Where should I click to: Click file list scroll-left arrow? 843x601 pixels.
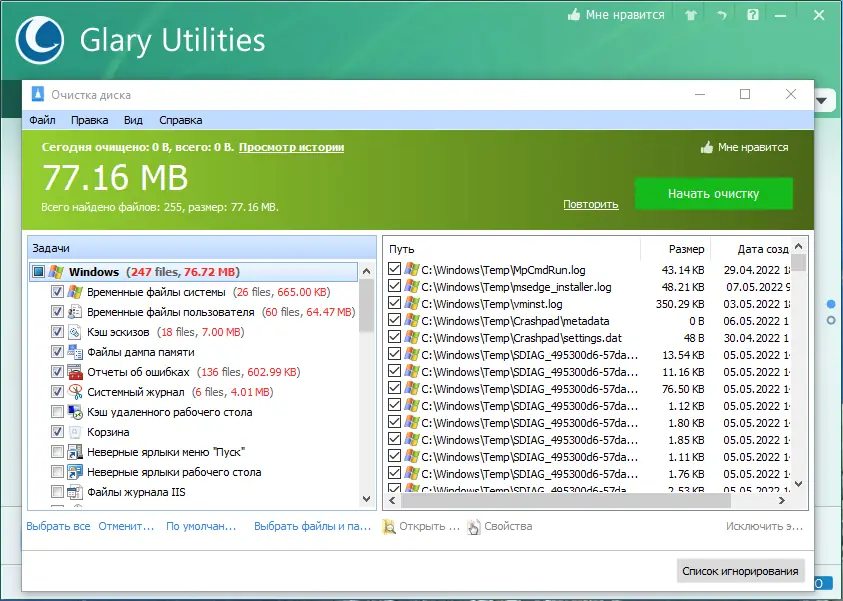[x=392, y=500]
